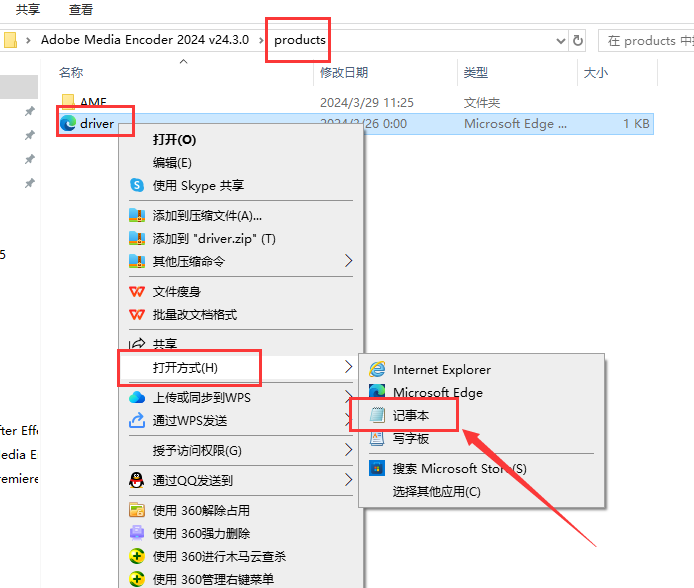Choose 使用 Skype 共享
The image size is (694, 588).
coord(198,185)
